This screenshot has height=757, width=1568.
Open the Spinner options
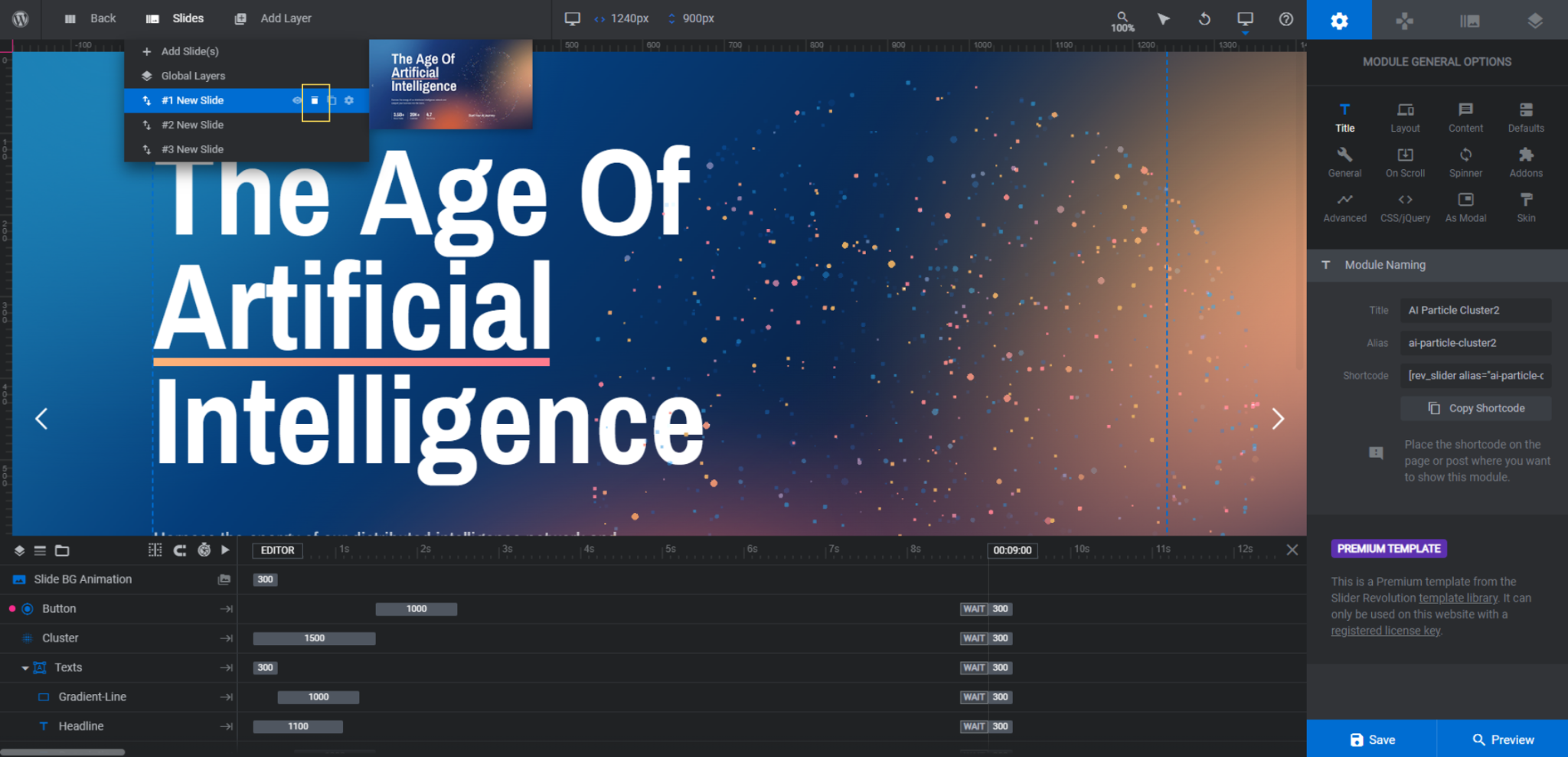(x=1465, y=163)
